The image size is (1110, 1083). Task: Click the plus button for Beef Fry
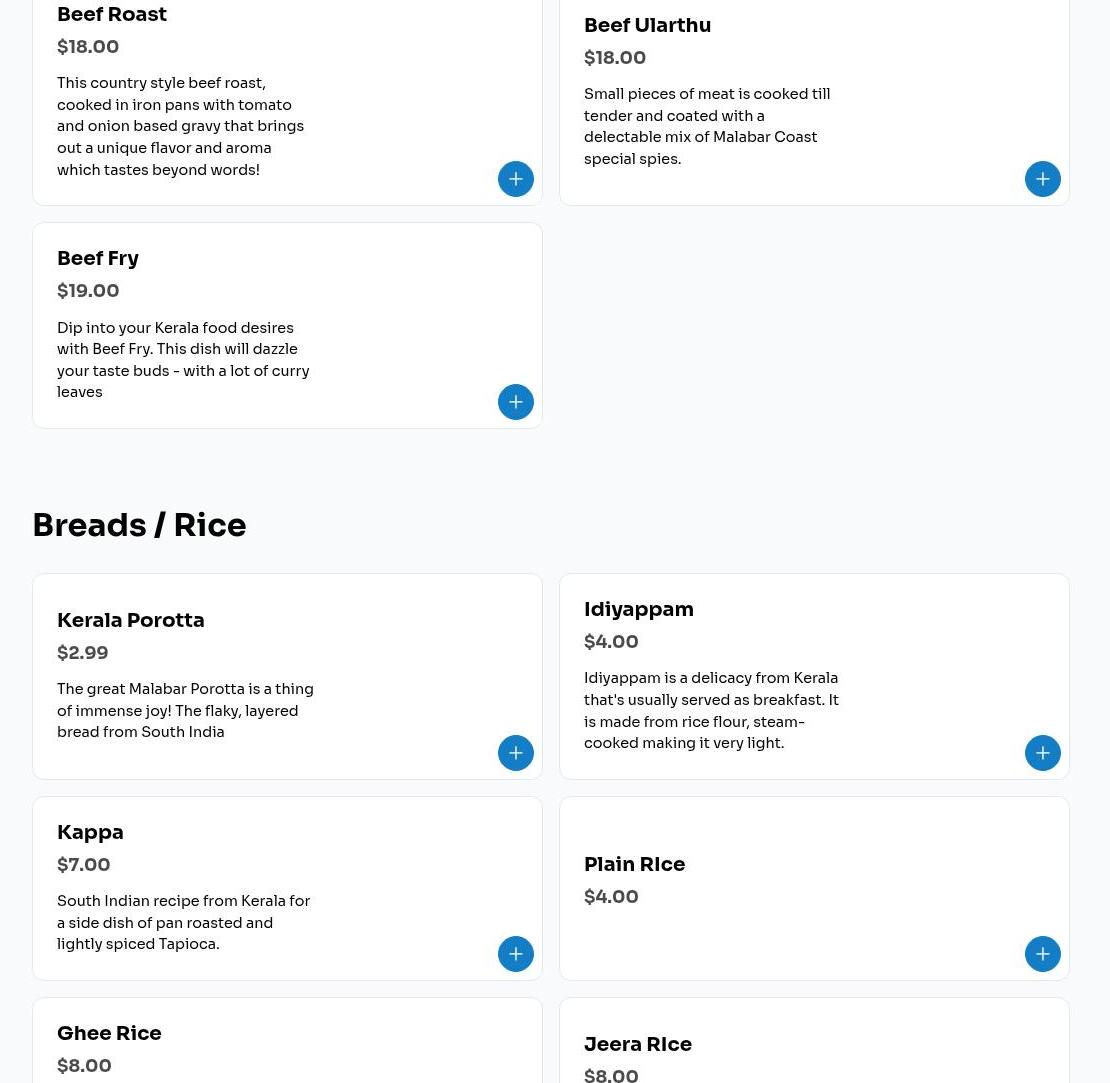coord(516,402)
